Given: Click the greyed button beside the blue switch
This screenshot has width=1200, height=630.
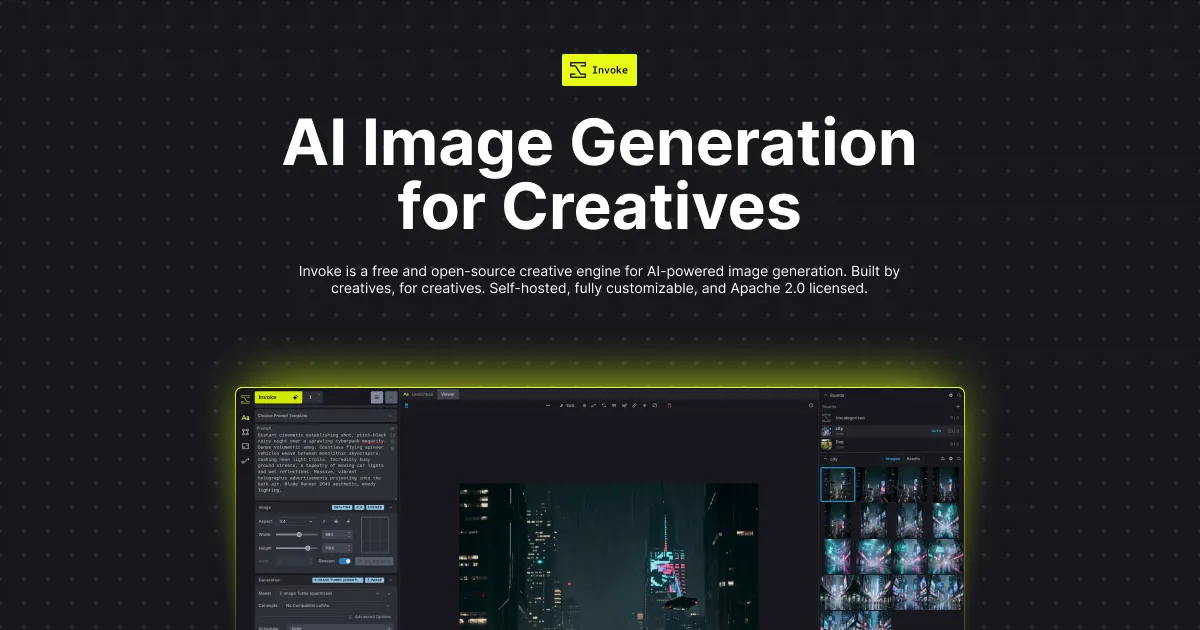Looking at the screenshot, I should [x=374, y=561].
